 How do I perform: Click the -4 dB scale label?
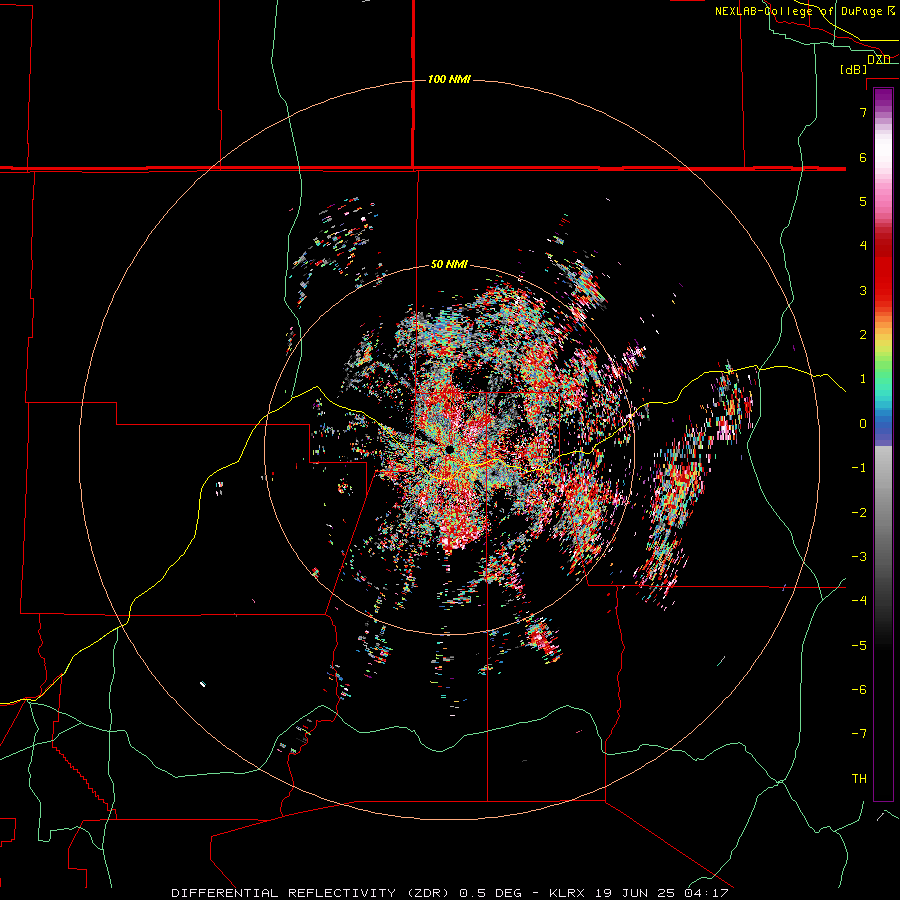pyautogui.click(x=859, y=601)
